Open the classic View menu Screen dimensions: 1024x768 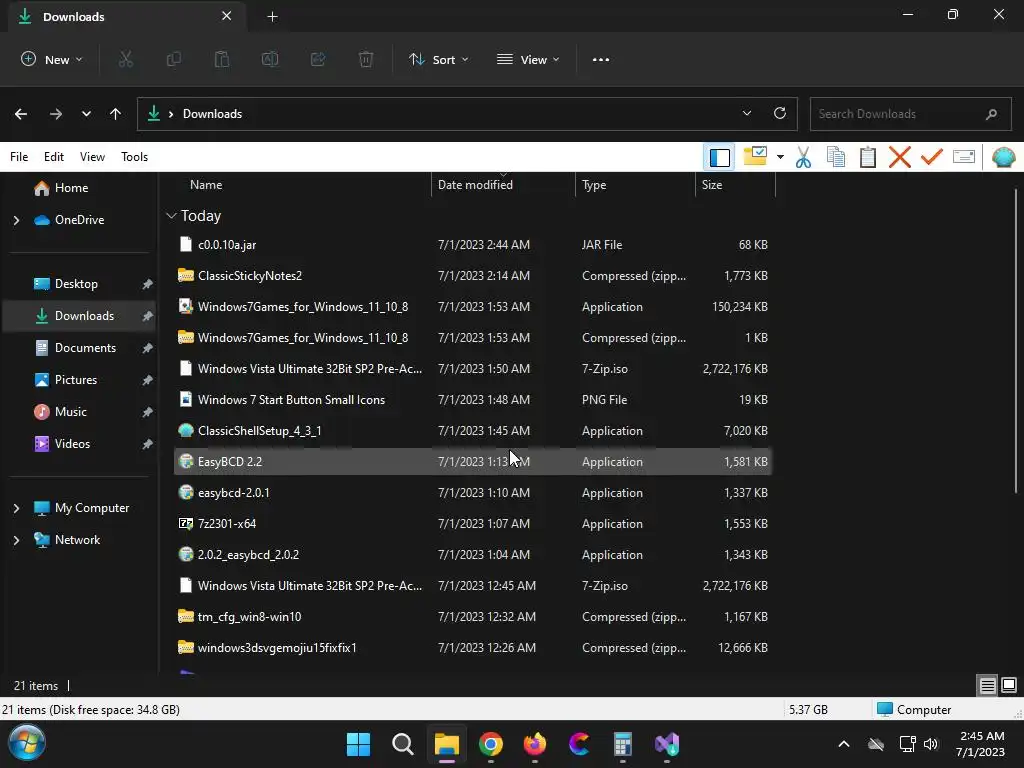tap(92, 157)
